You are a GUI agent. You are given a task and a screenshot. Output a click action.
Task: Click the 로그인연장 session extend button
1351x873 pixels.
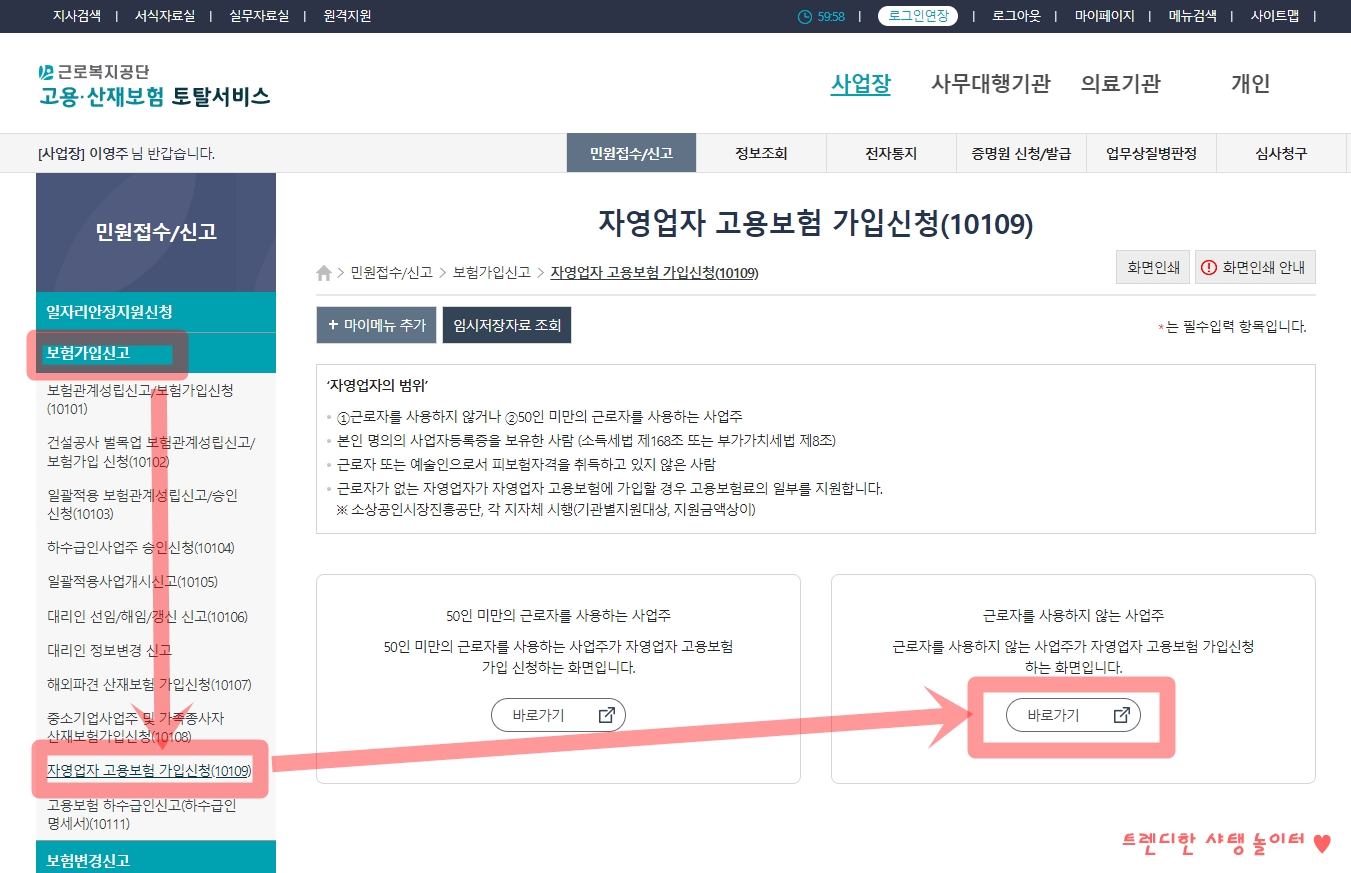917,16
